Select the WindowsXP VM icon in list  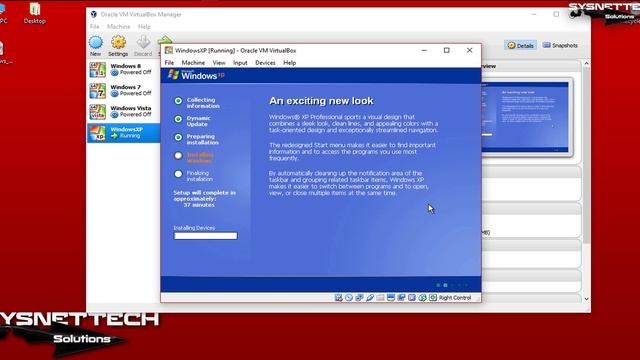(98, 133)
